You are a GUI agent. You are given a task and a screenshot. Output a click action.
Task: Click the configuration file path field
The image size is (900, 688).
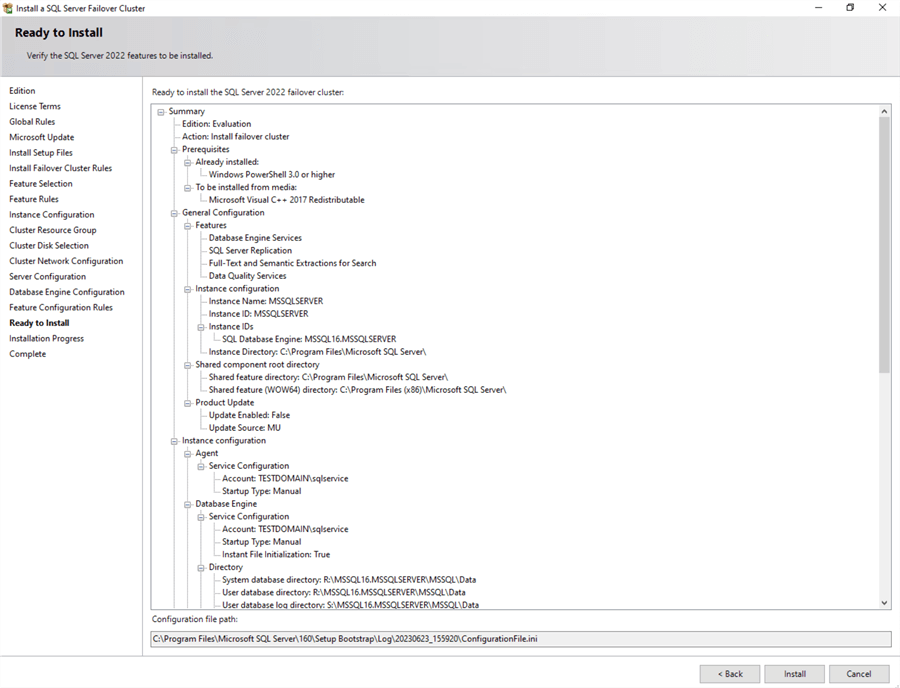pos(521,639)
